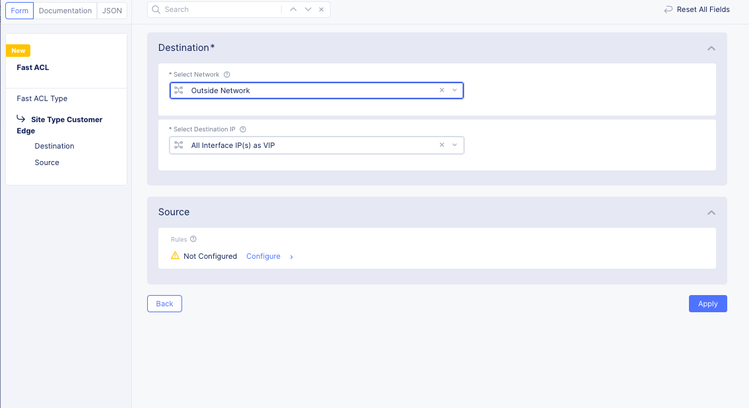Click the search magnifier icon
The width and height of the screenshot is (749, 408).
(156, 10)
